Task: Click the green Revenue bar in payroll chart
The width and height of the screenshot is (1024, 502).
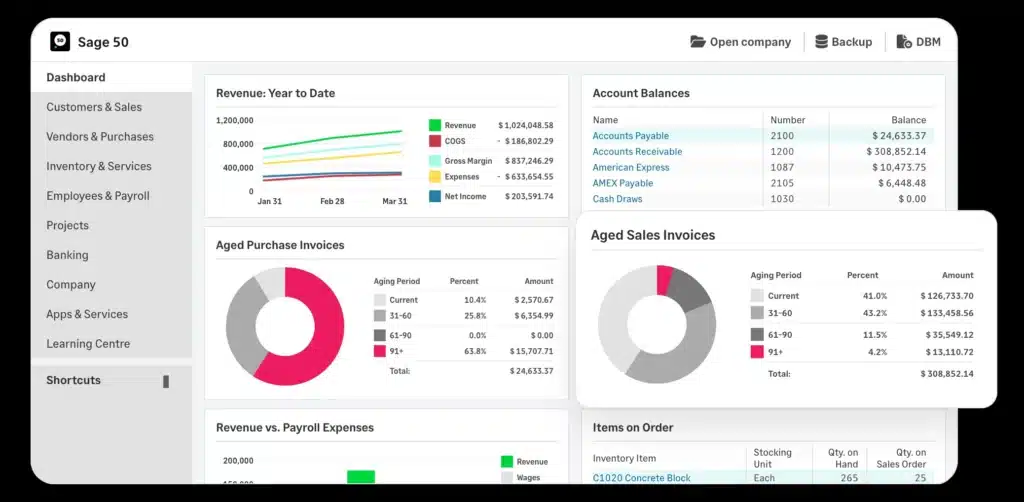Action: [x=360, y=477]
